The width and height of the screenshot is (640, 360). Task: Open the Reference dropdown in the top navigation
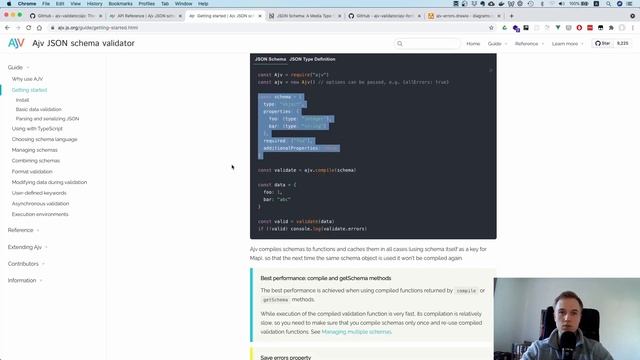coord(529,44)
